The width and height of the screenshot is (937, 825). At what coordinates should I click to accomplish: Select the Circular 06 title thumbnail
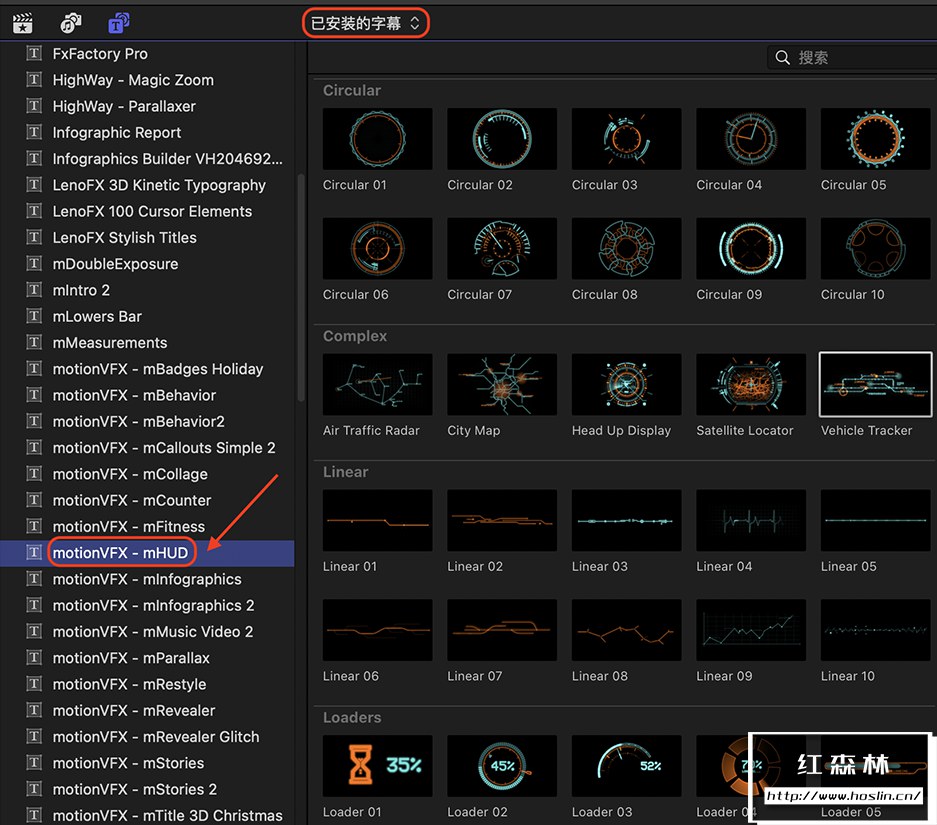click(x=377, y=249)
